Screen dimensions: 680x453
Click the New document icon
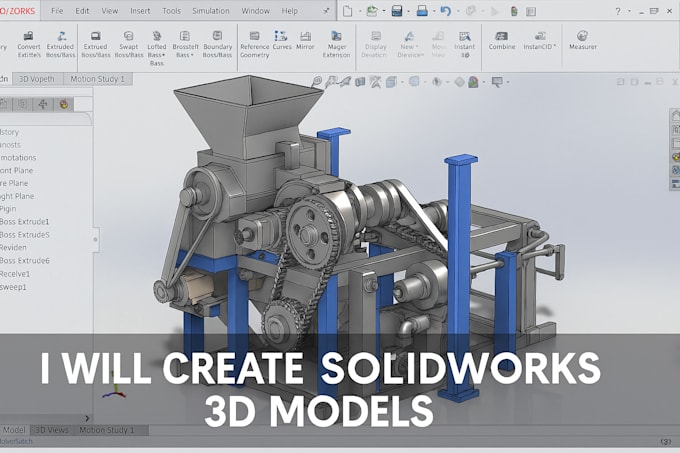click(x=347, y=11)
